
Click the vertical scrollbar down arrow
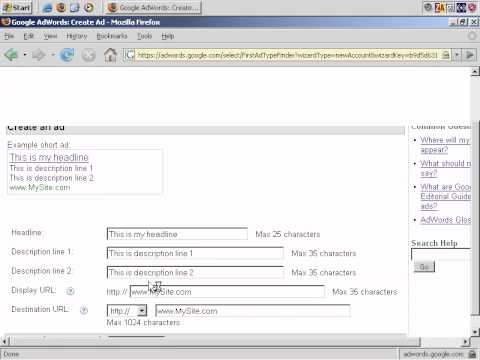coord(475,332)
